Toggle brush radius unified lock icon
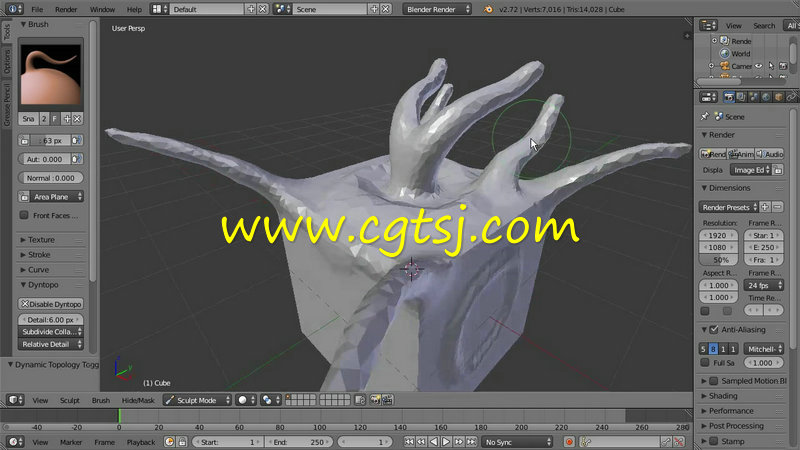 (24, 140)
